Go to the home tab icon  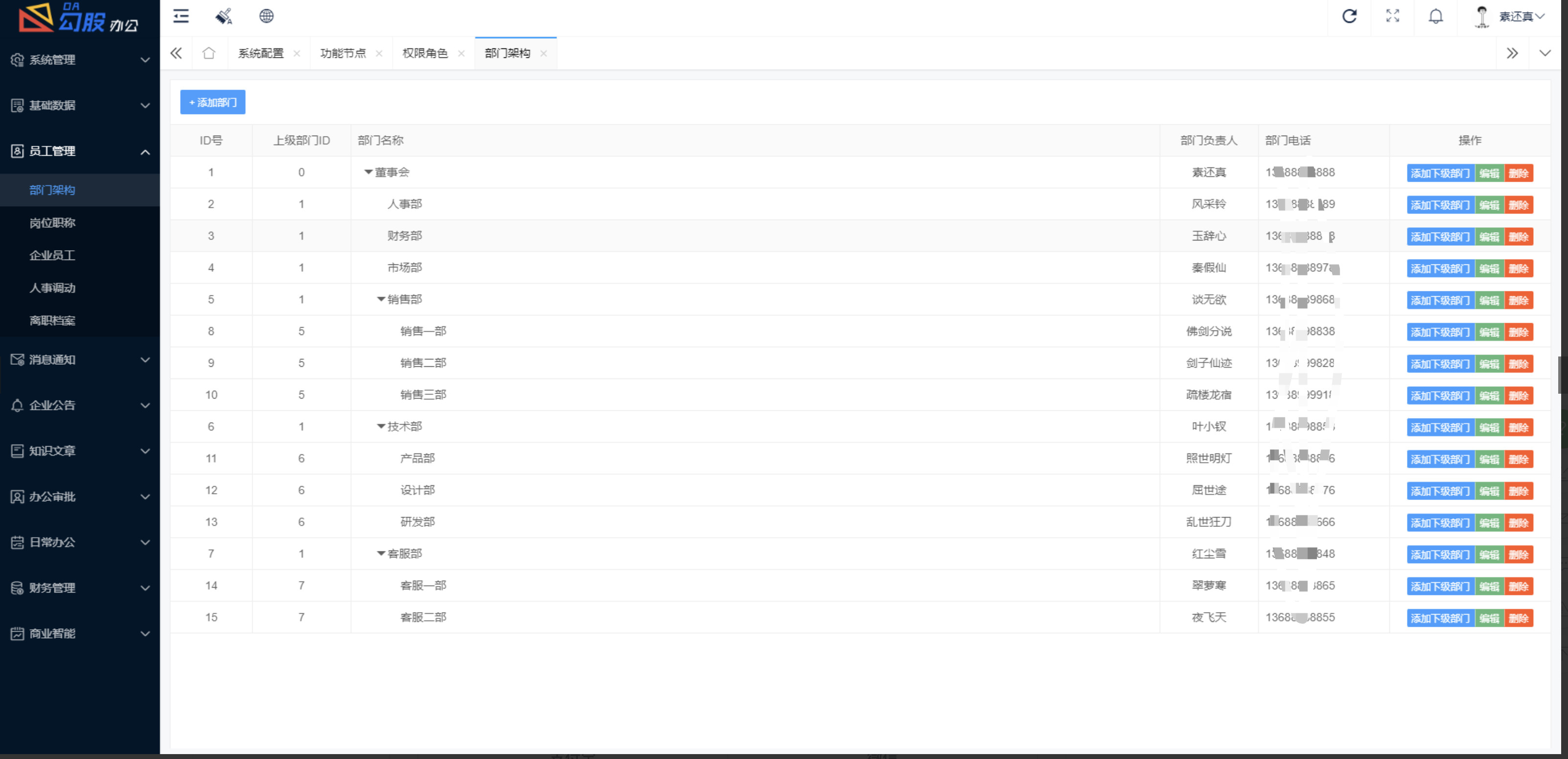209,53
